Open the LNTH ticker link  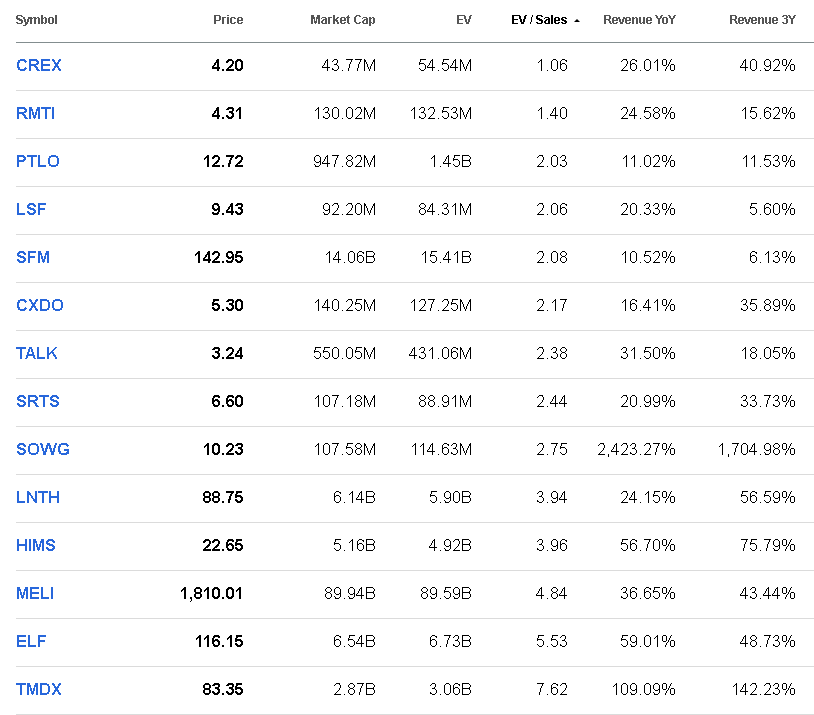tap(38, 497)
